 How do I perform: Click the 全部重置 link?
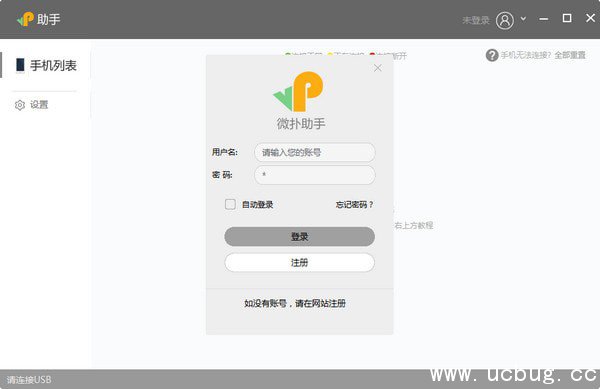[570, 55]
